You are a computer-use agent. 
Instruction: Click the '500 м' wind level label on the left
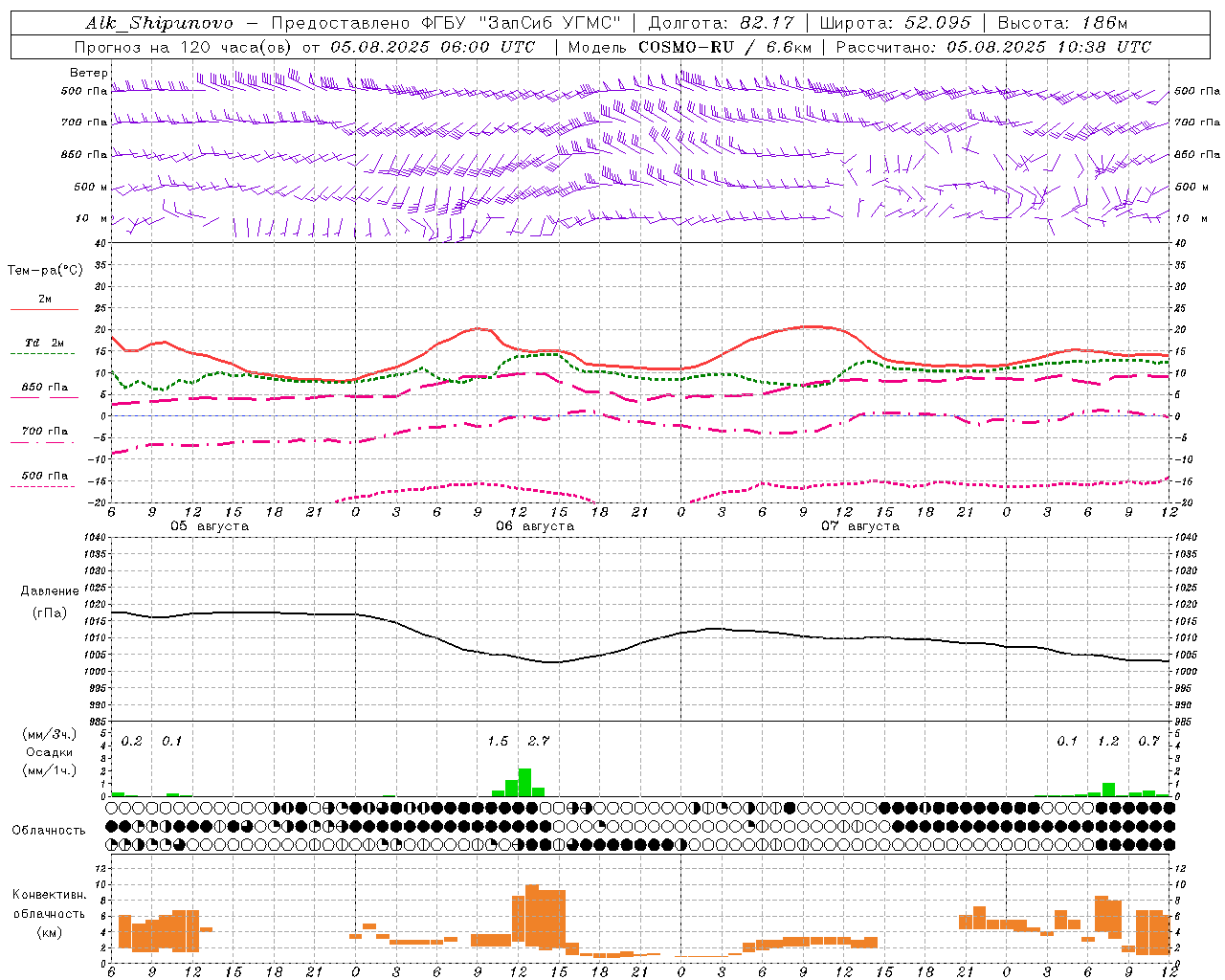(x=91, y=187)
